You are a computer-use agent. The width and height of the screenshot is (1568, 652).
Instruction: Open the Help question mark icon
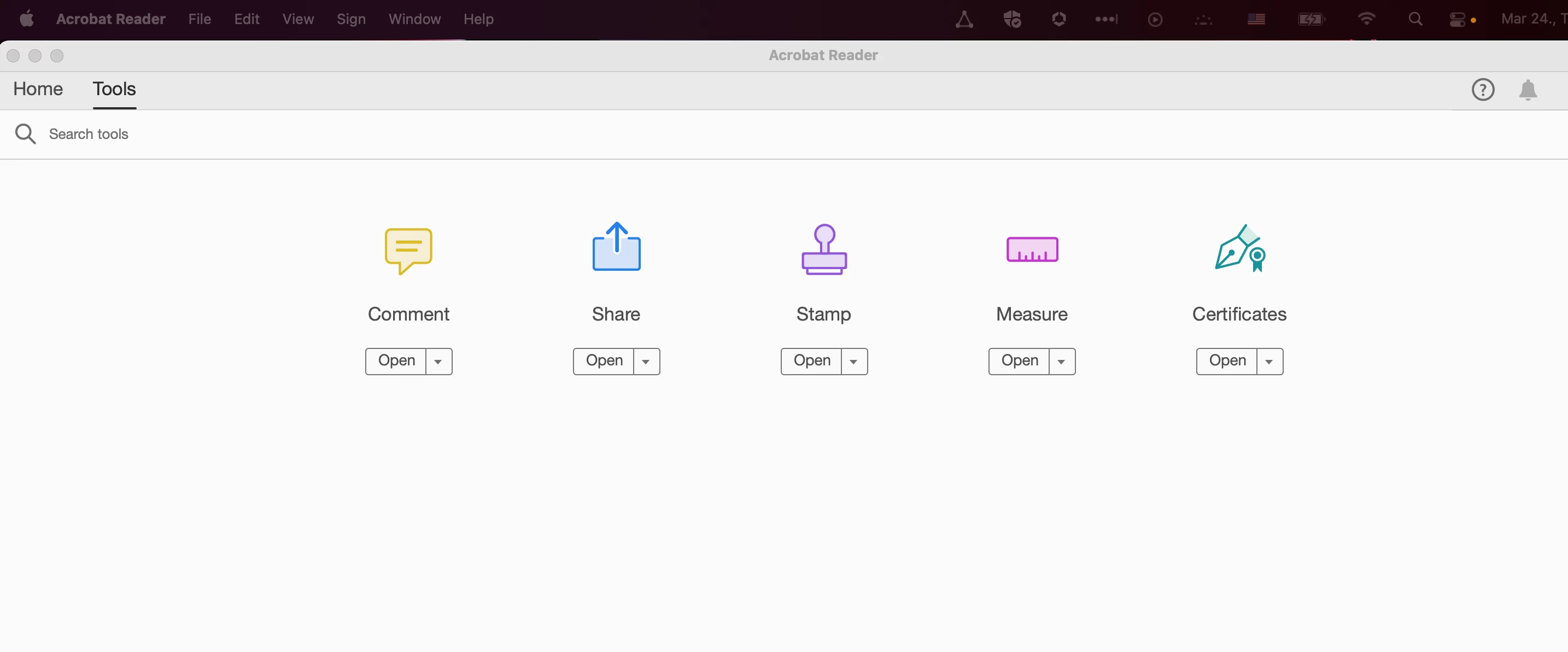(x=1482, y=90)
